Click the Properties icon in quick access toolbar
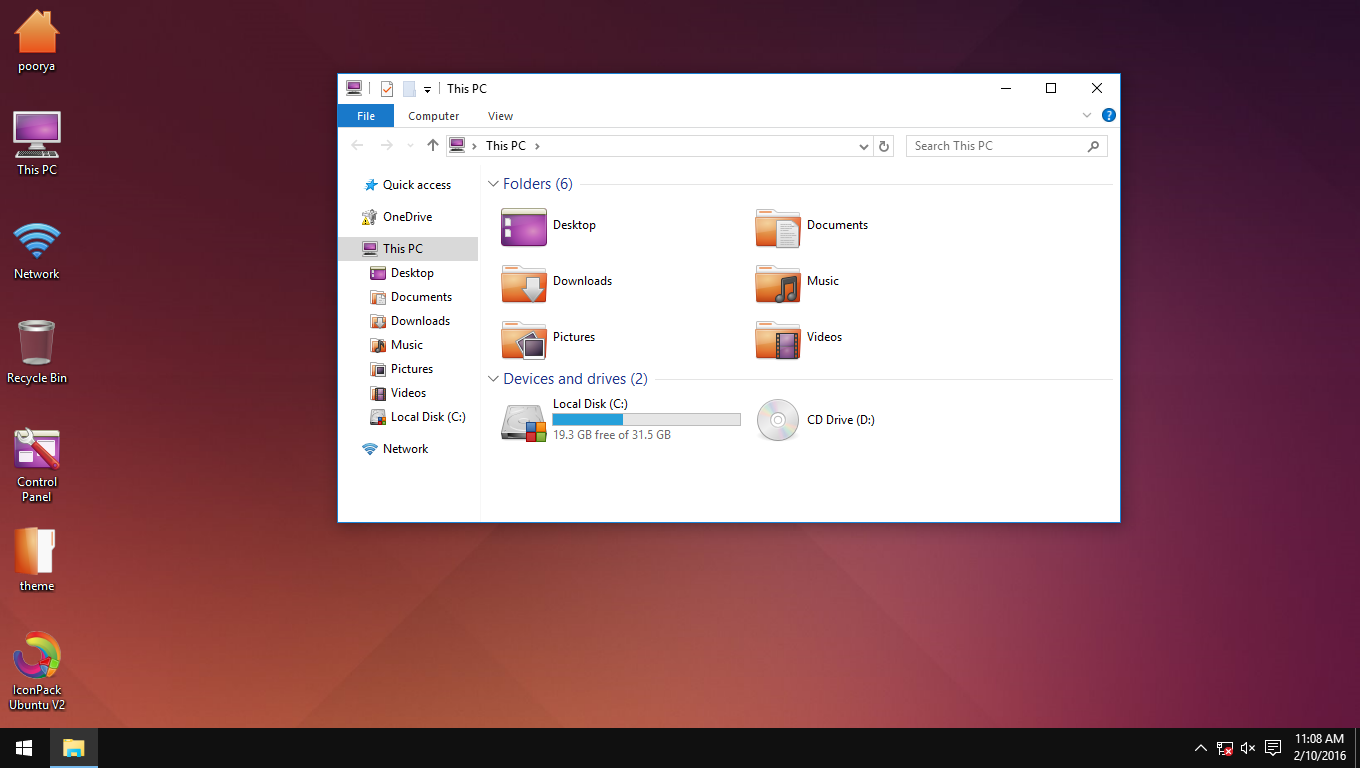1360x768 pixels. pyautogui.click(x=387, y=89)
